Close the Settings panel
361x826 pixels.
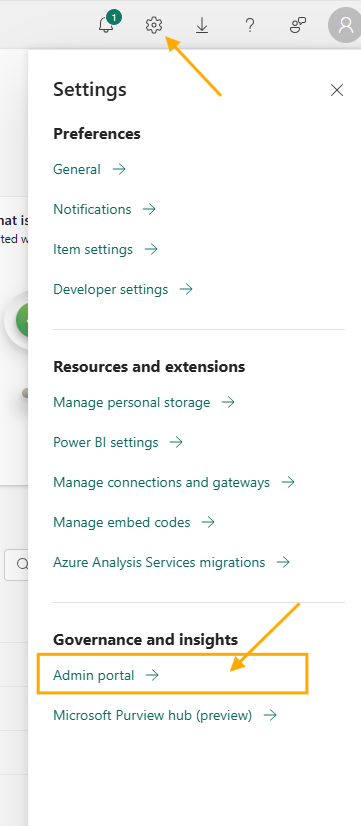337,90
